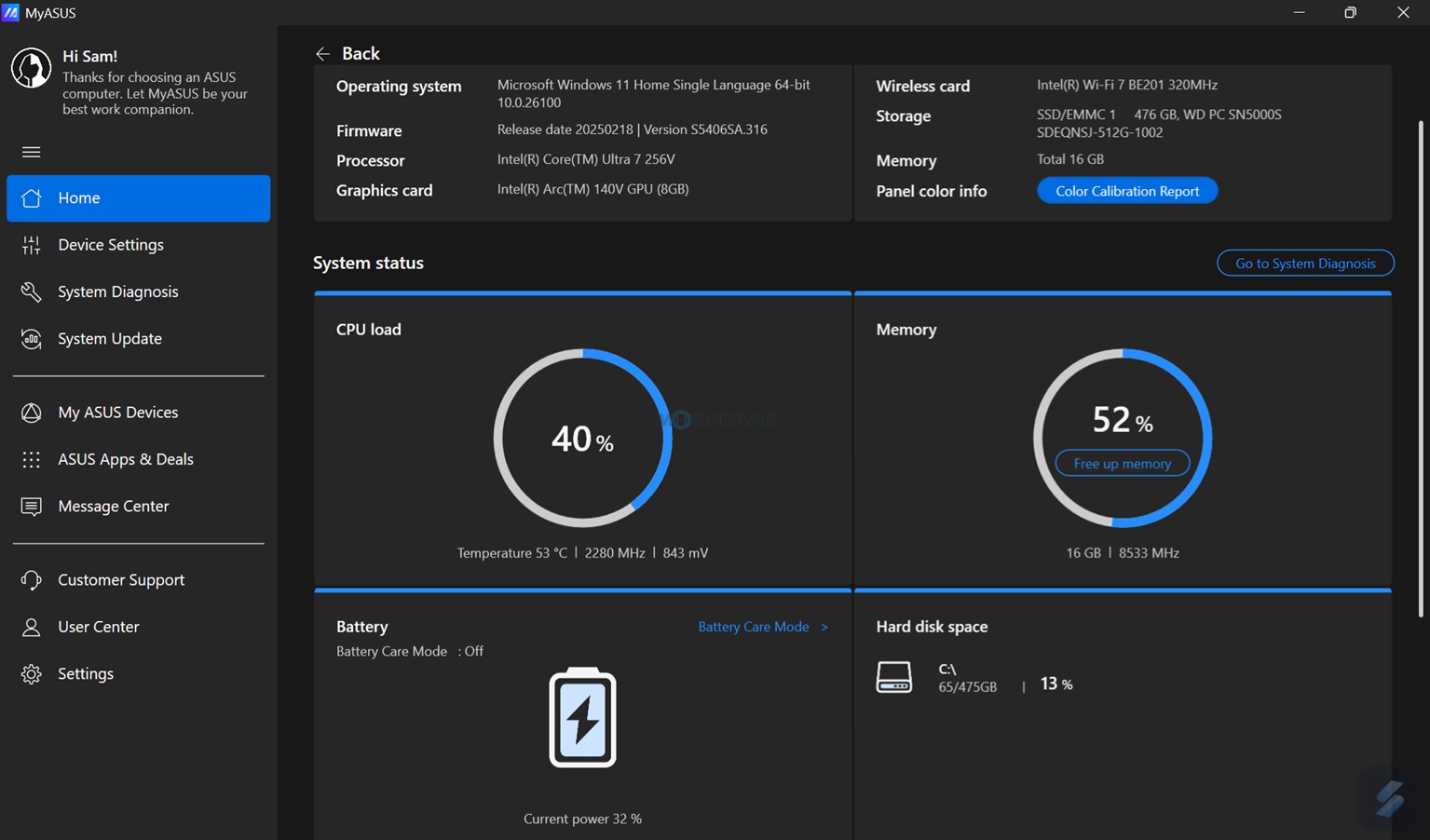The width and height of the screenshot is (1430, 840).
Task: Click '65/475GB' disk usage text
Action: click(x=967, y=687)
